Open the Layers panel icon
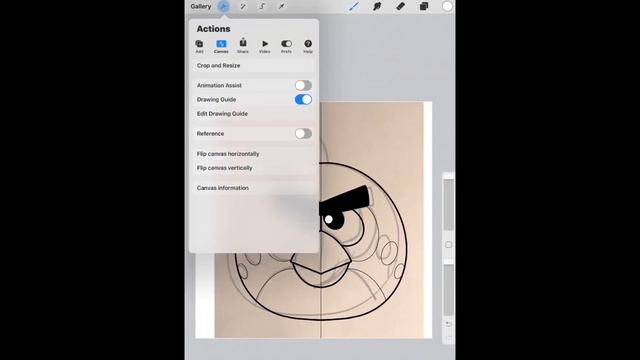640x360 pixels. pyautogui.click(x=424, y=6)
